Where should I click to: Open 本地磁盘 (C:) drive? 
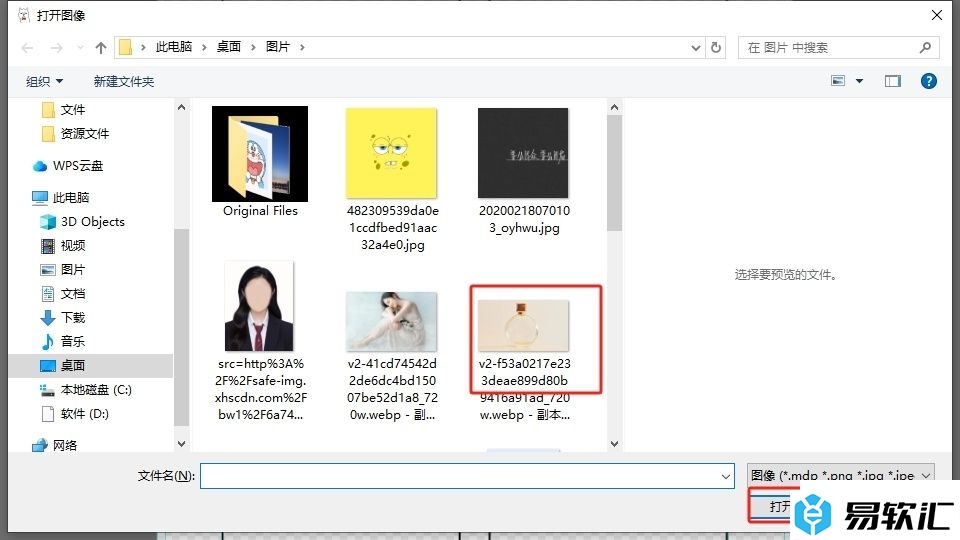(x=86, y=389)
